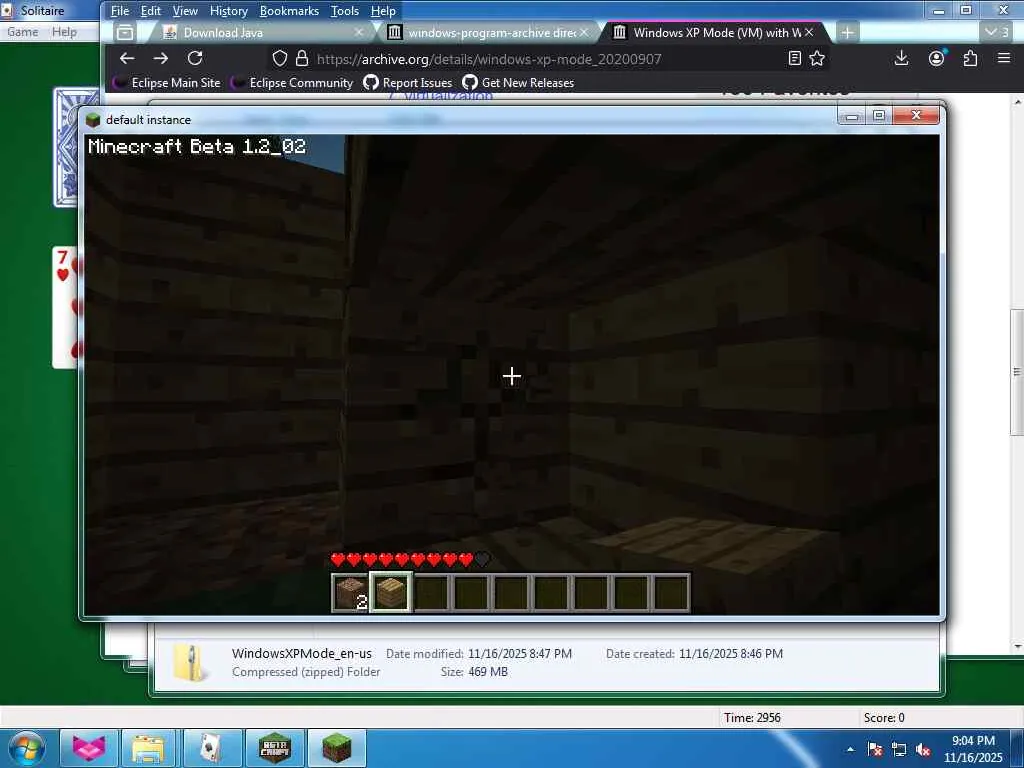Open the pink cat taskbar app
This screenshot has width=1024, height=768.
(x=89, y=748)
